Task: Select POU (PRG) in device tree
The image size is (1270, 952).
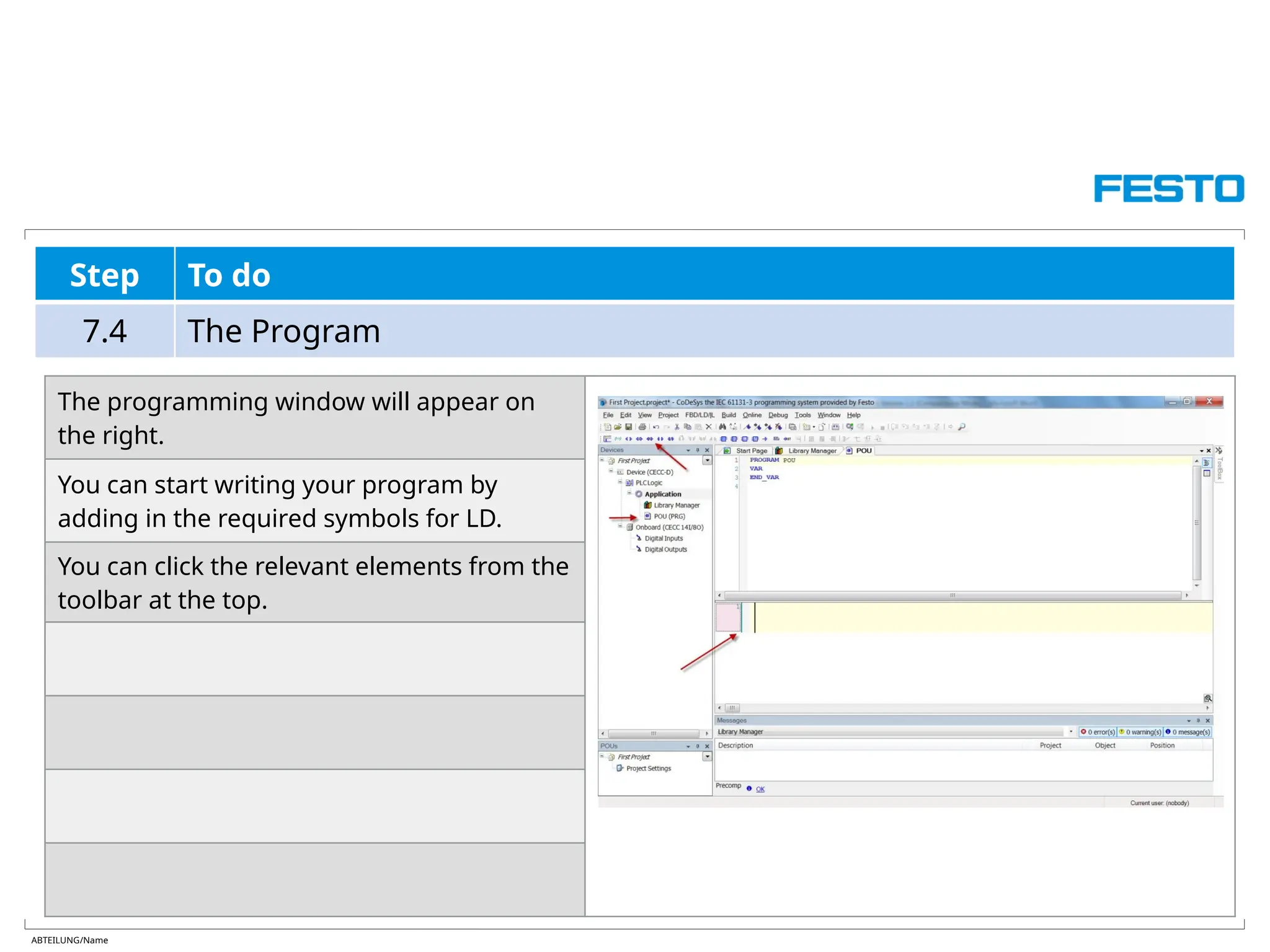Action: click(x=665, y=516)
